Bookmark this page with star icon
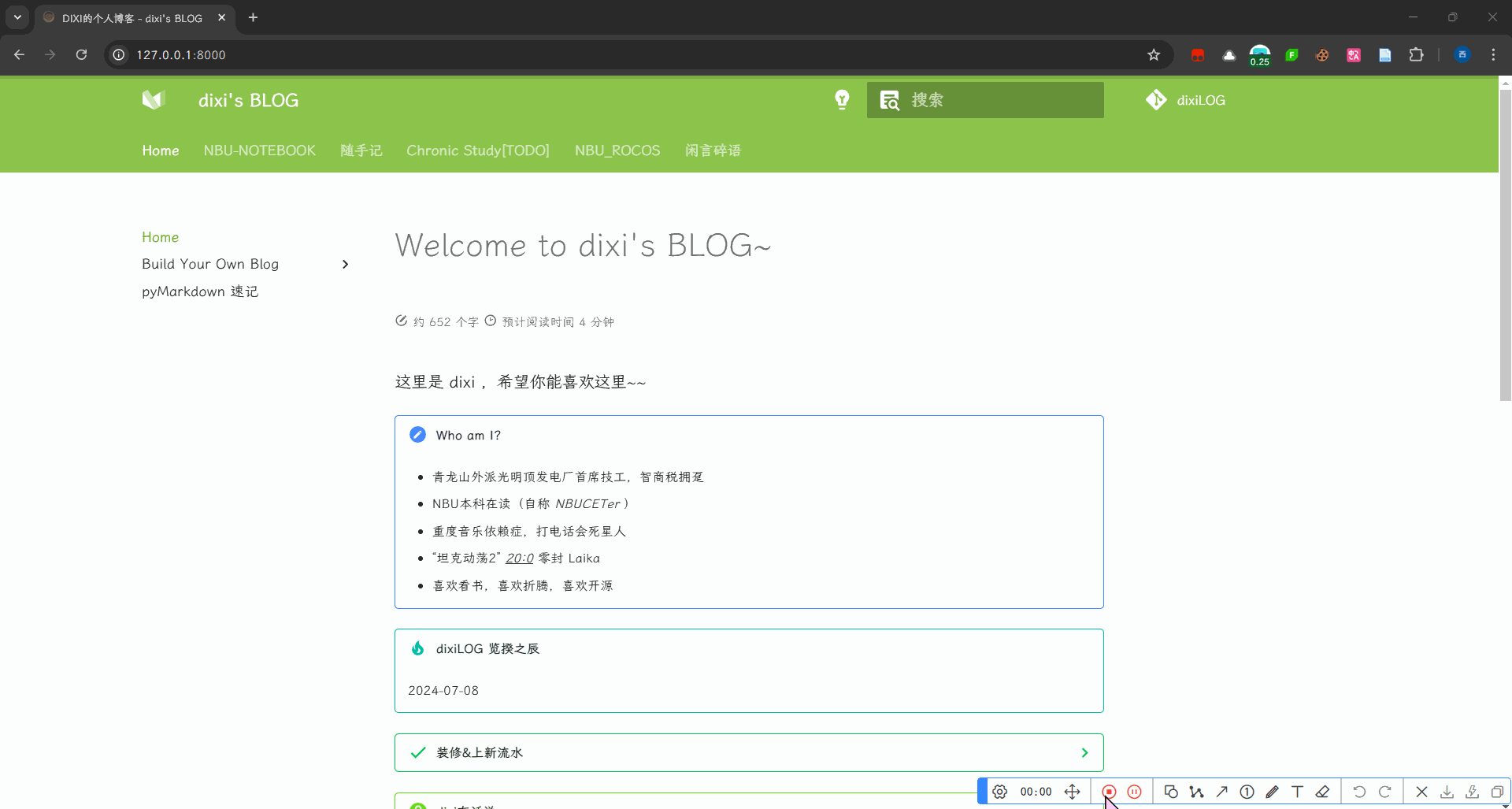 (1154, 54)
